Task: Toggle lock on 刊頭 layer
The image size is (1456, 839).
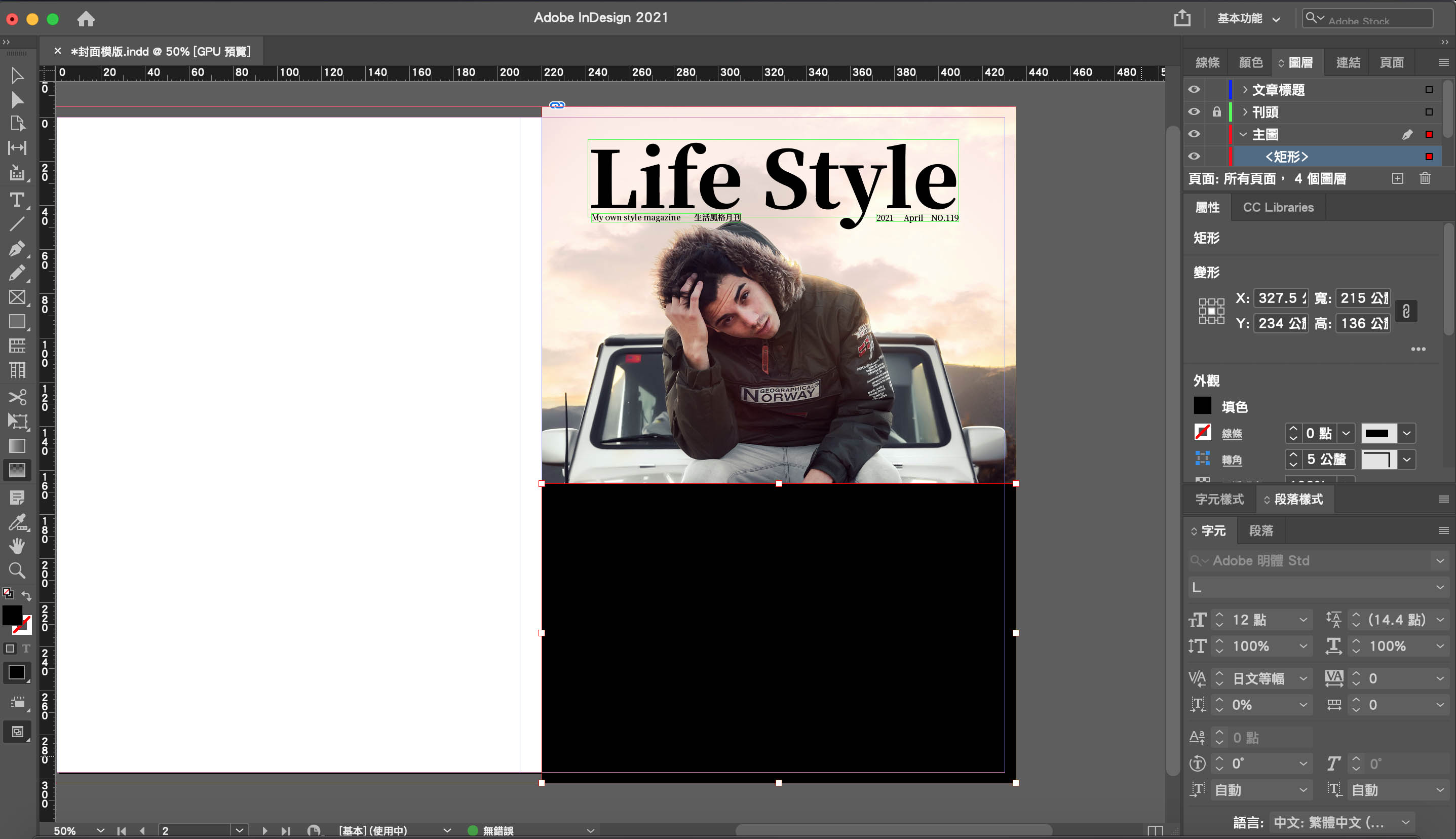Action: [1216, 112]
